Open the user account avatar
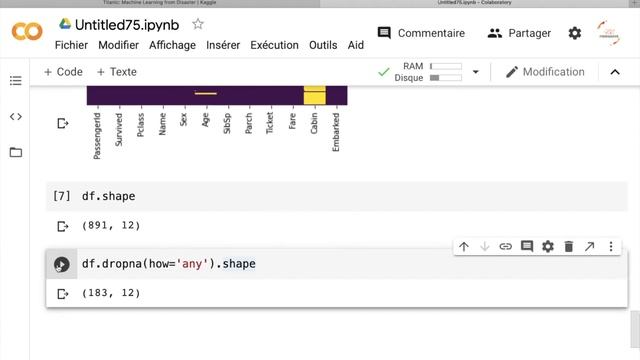Viewport: 640px width, 360px height. (x=608, y=33)
